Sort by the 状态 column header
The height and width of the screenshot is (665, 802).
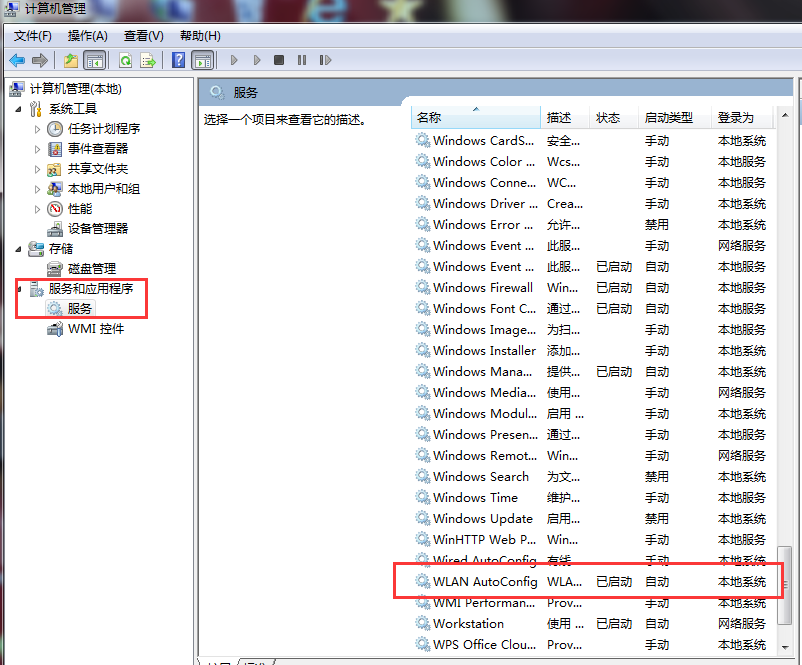click(614, 118)
